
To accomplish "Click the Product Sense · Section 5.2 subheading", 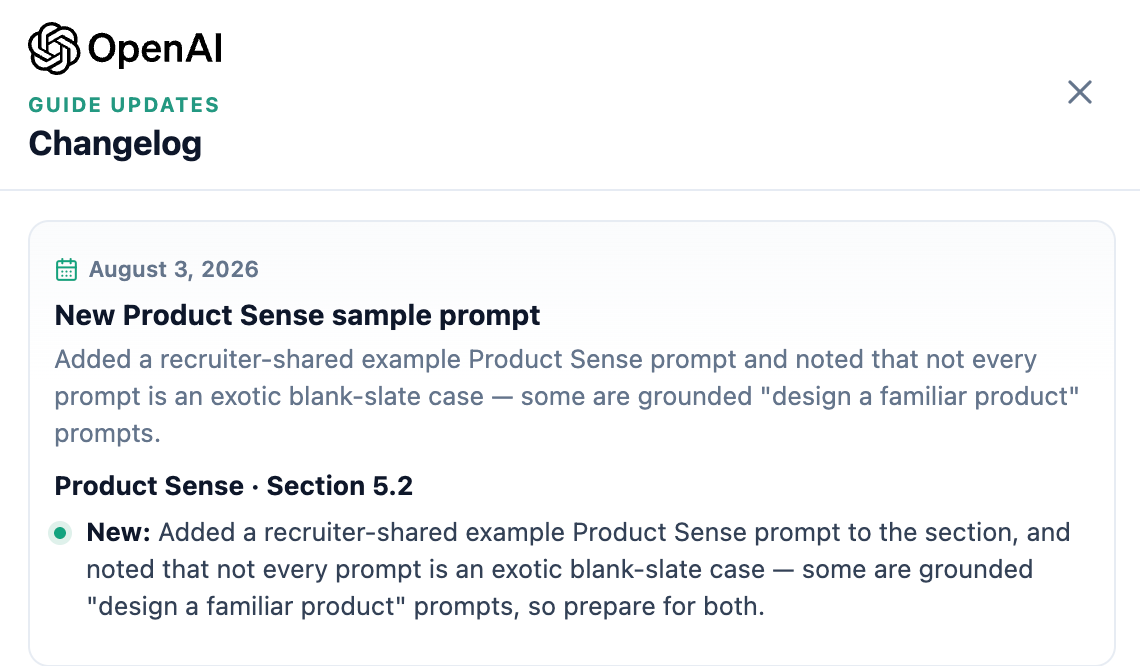I will (233, 486).
